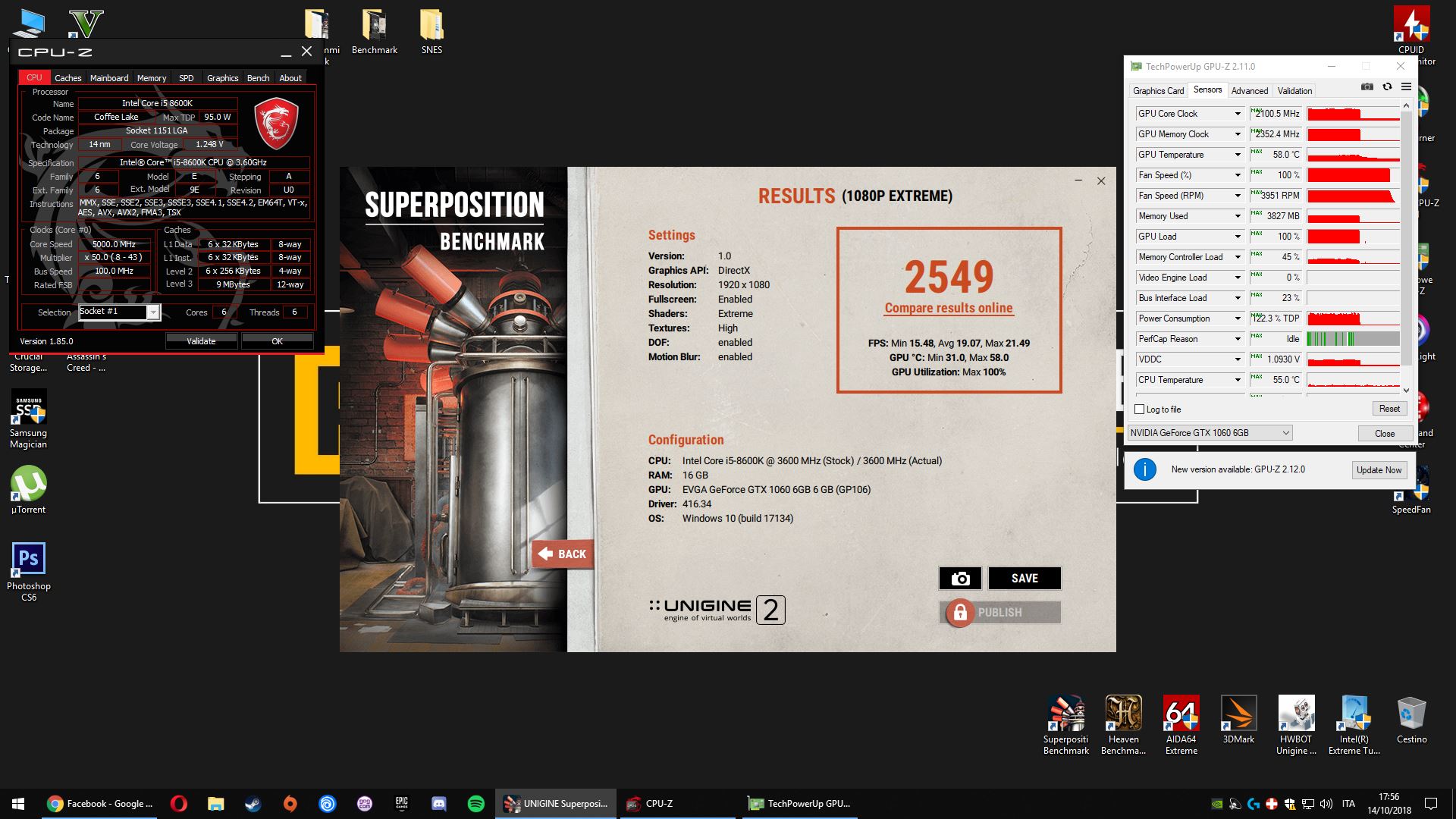Viewport: 1456px width, 819px height.
Task: Click the PerfCap Reason colored graph bar
Action: coord(1353,339)
